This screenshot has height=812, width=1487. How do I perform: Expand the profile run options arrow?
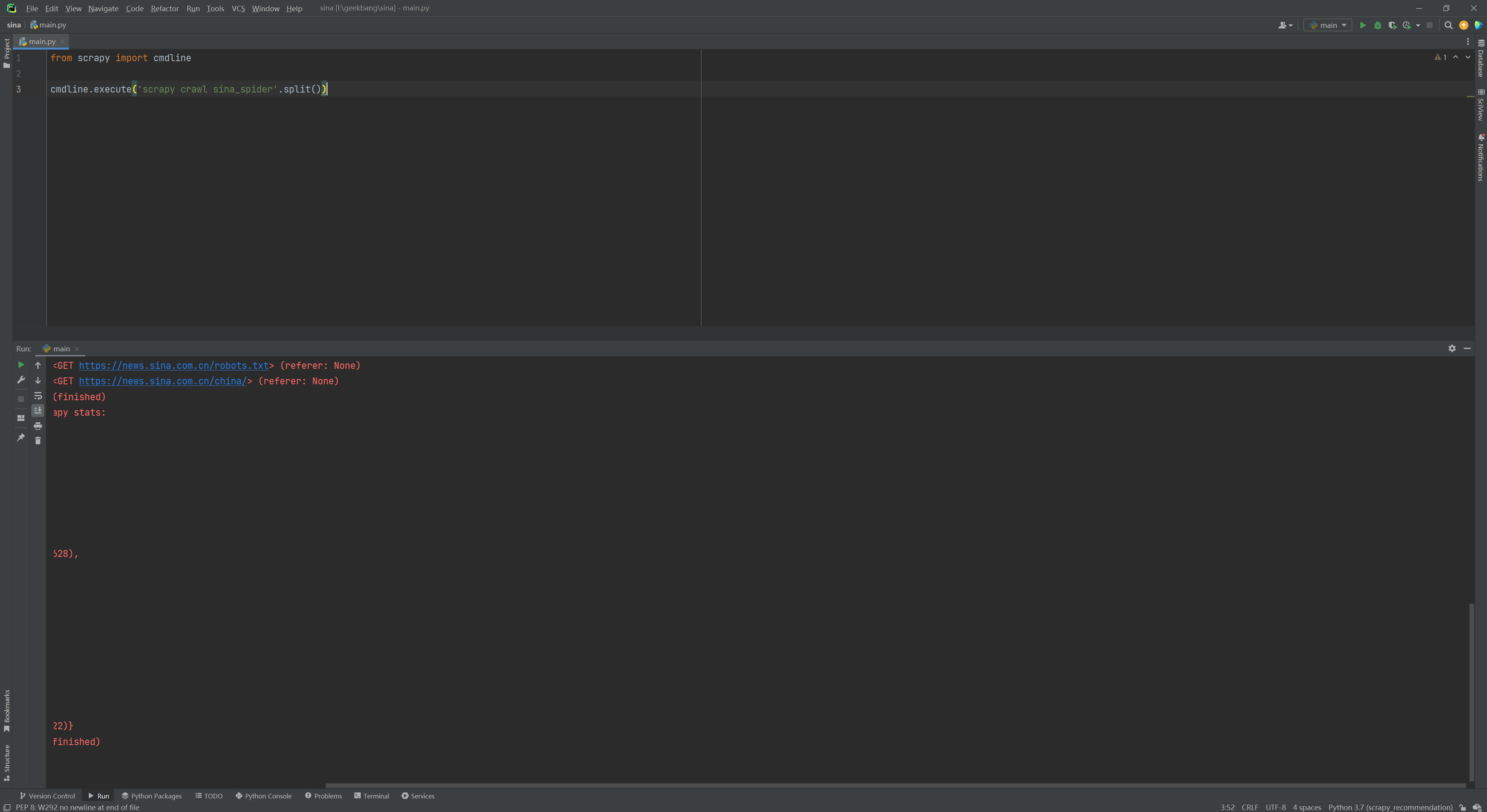(1418, 26)
